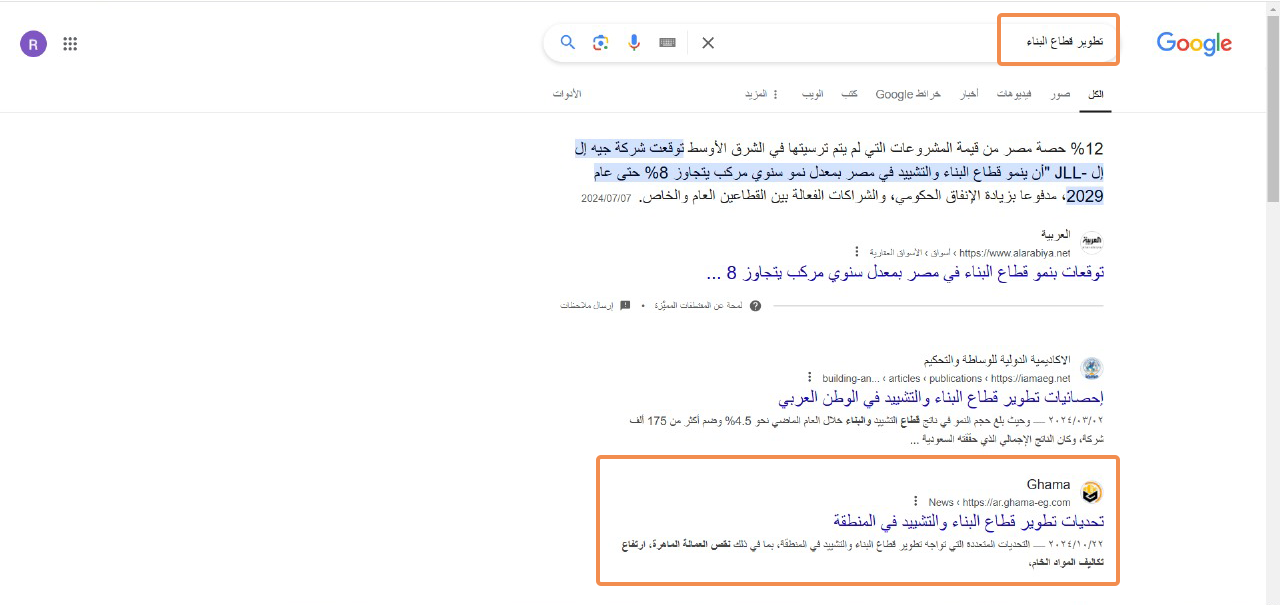This screenshot has width=1280, height=605.
Task: Open لمحة عن المقتطفات المميزة link
Action: 698,305
